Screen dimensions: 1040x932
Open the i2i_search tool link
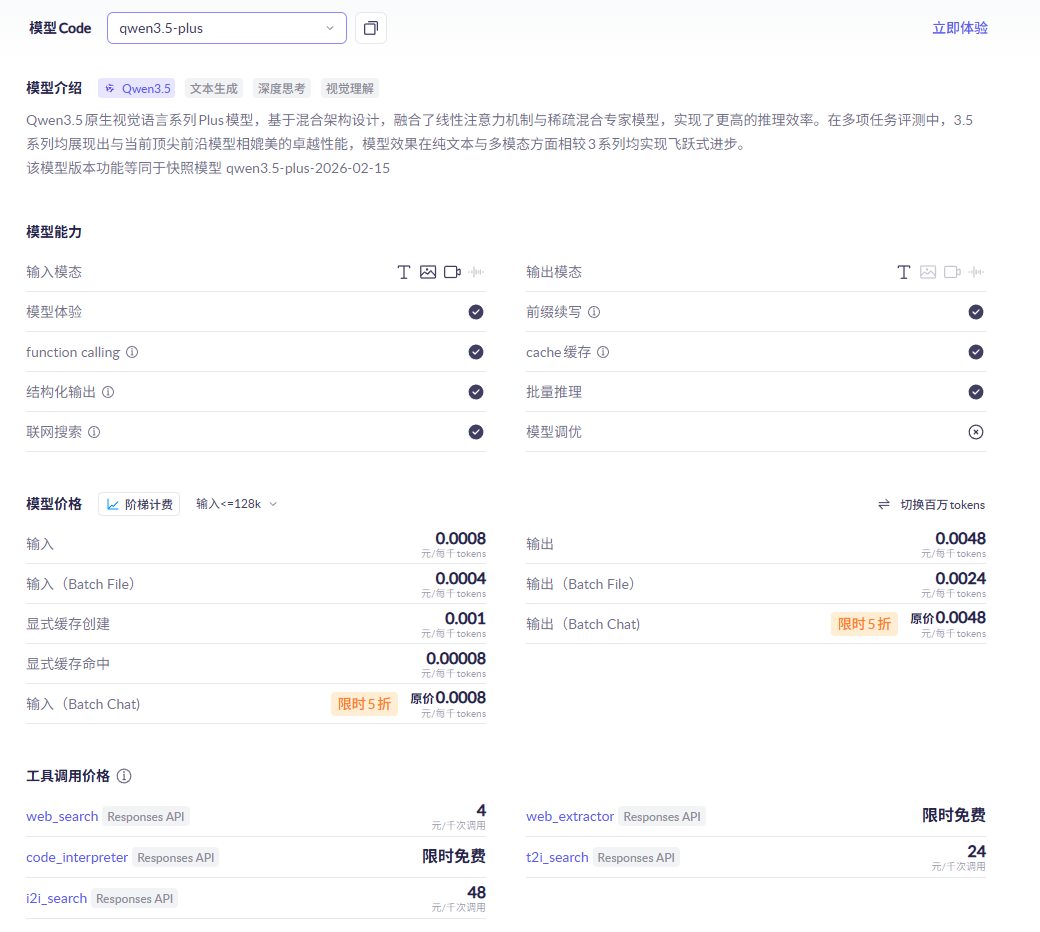click(x=56, y=899)
